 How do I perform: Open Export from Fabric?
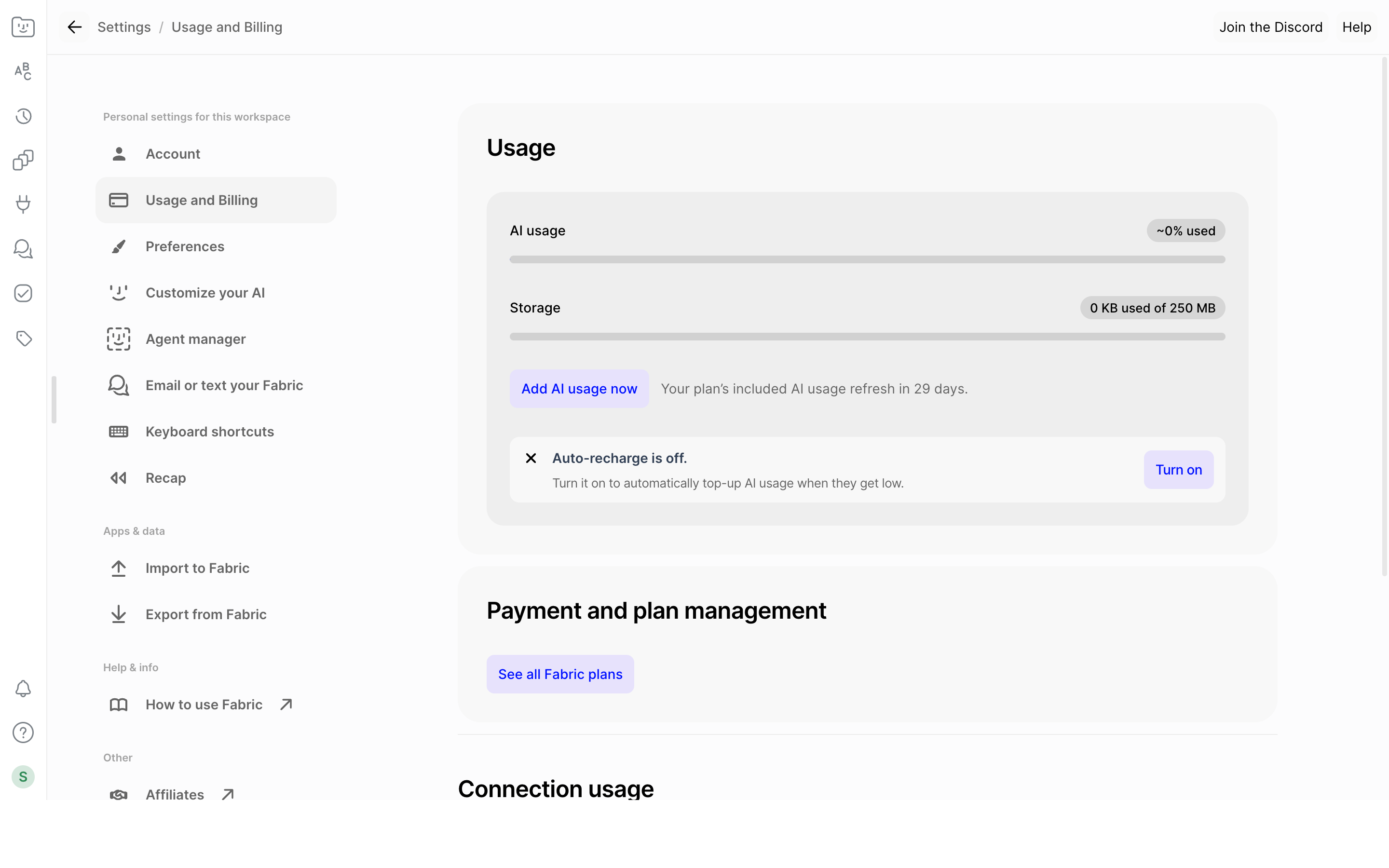tap(216, 614)
